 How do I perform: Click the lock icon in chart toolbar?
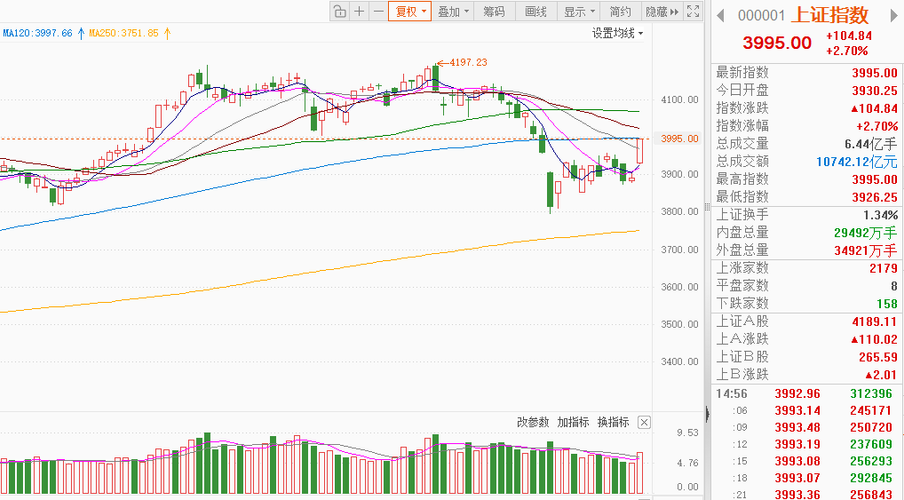340,12
